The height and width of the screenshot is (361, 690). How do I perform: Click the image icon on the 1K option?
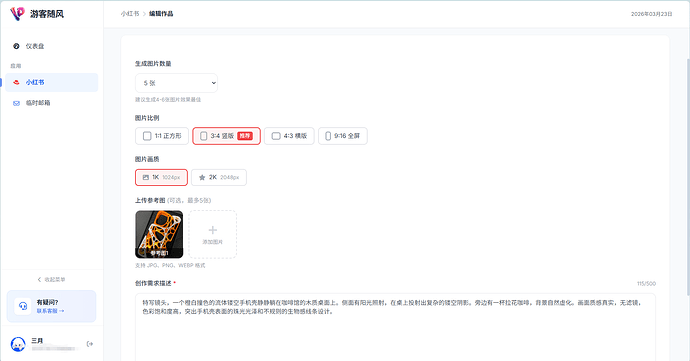coord(146,177)
